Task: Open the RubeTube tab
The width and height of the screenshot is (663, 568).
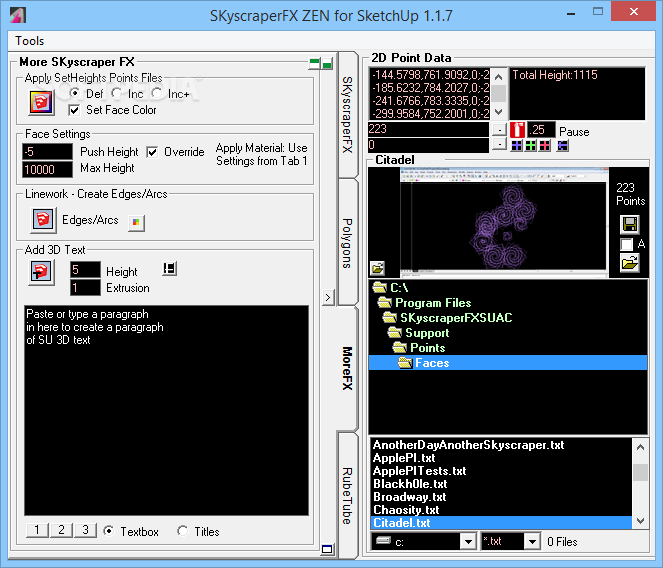Action: pos(348,495)
